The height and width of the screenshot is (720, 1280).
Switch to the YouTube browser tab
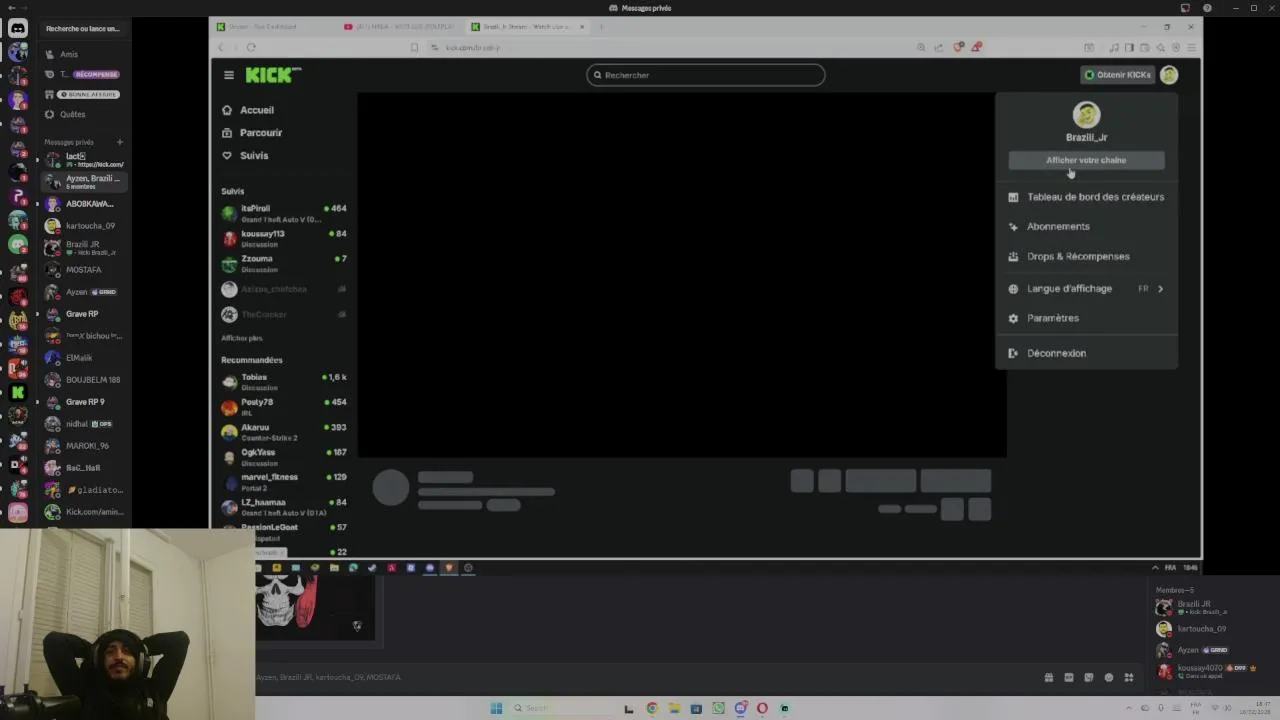(x=400, y=27)
